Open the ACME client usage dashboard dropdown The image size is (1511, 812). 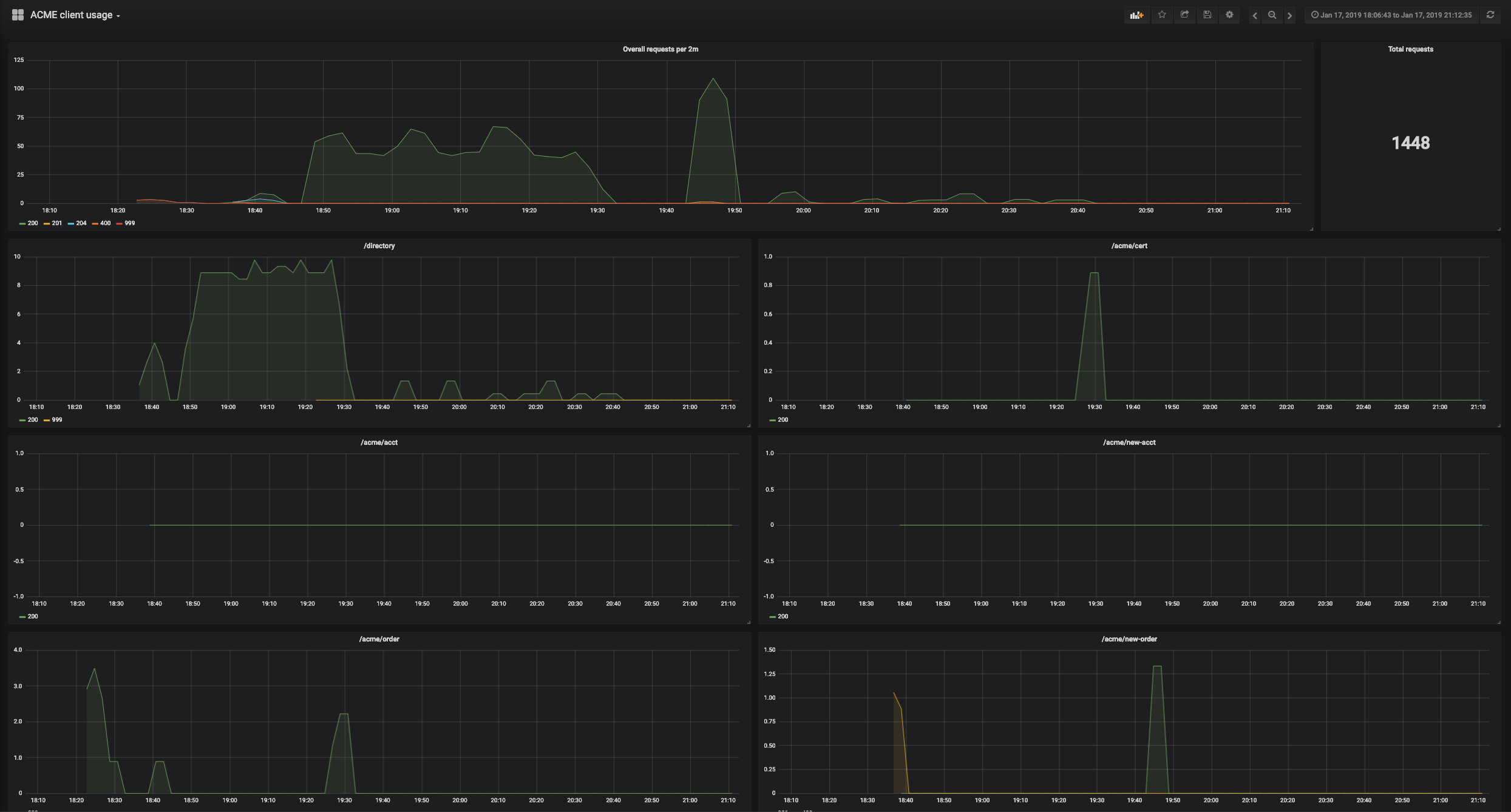point(73,15)
